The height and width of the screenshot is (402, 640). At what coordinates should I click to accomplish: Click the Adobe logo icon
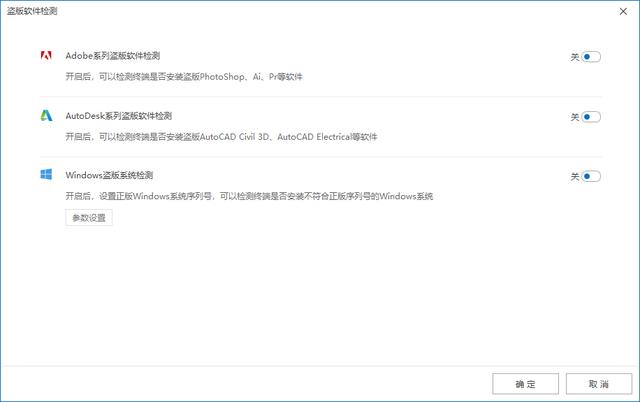click(x=46, y=56)
